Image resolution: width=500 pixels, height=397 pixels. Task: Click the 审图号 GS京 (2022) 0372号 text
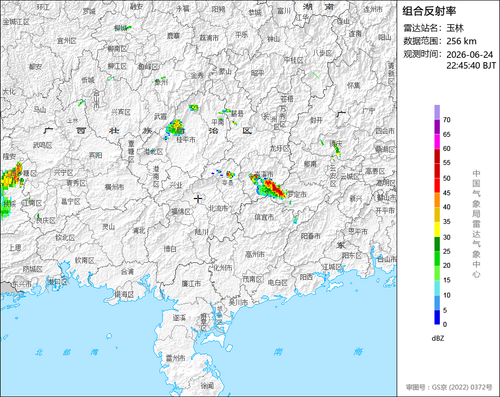coord(449,387)
